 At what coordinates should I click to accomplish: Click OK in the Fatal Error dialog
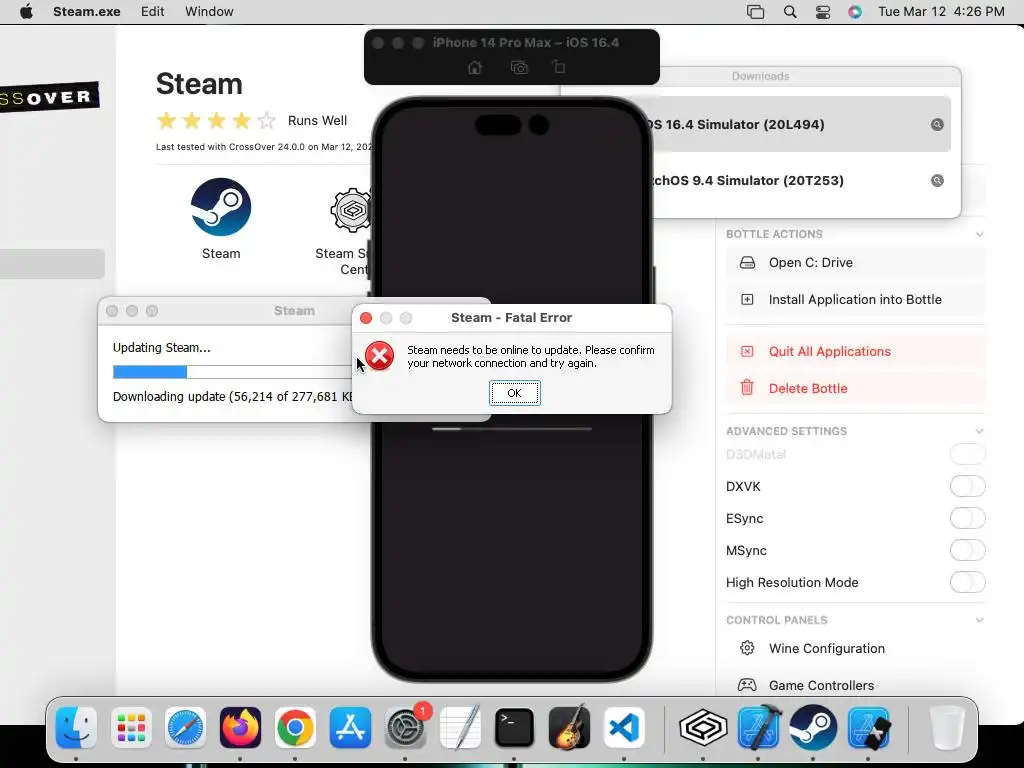515,393
